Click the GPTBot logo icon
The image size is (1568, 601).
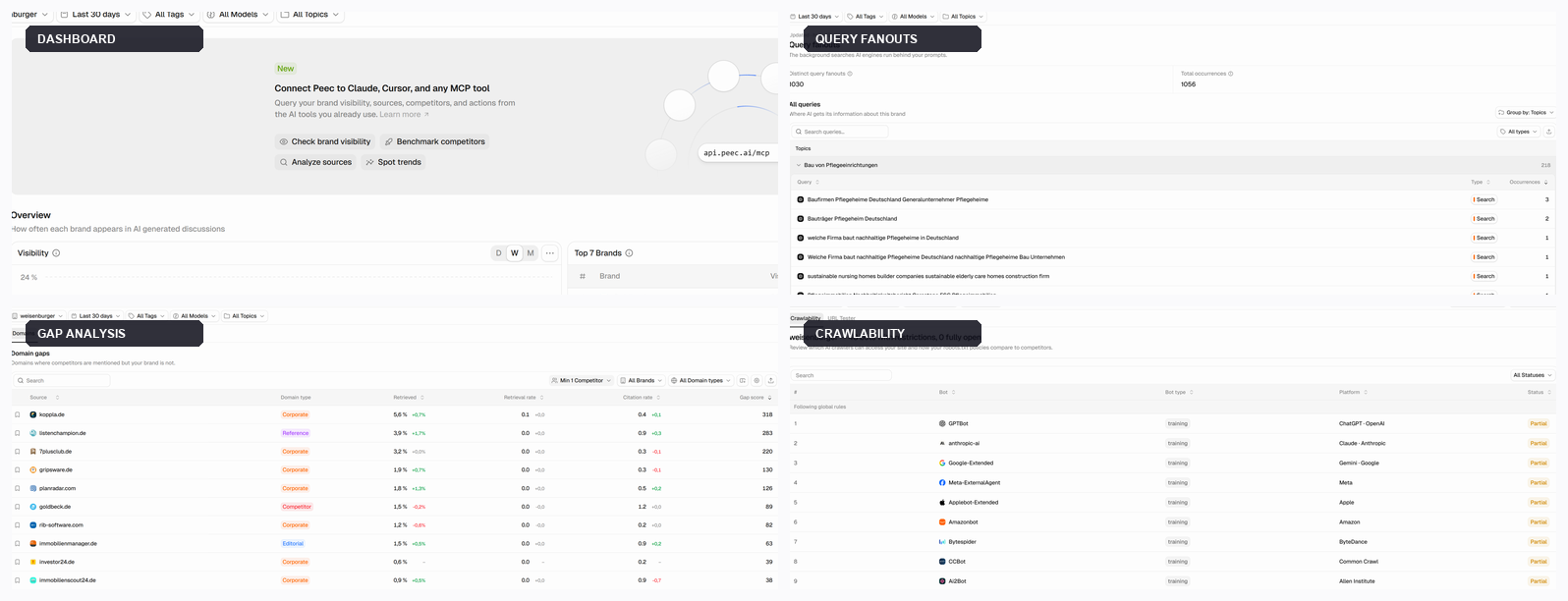click(942, 424)
